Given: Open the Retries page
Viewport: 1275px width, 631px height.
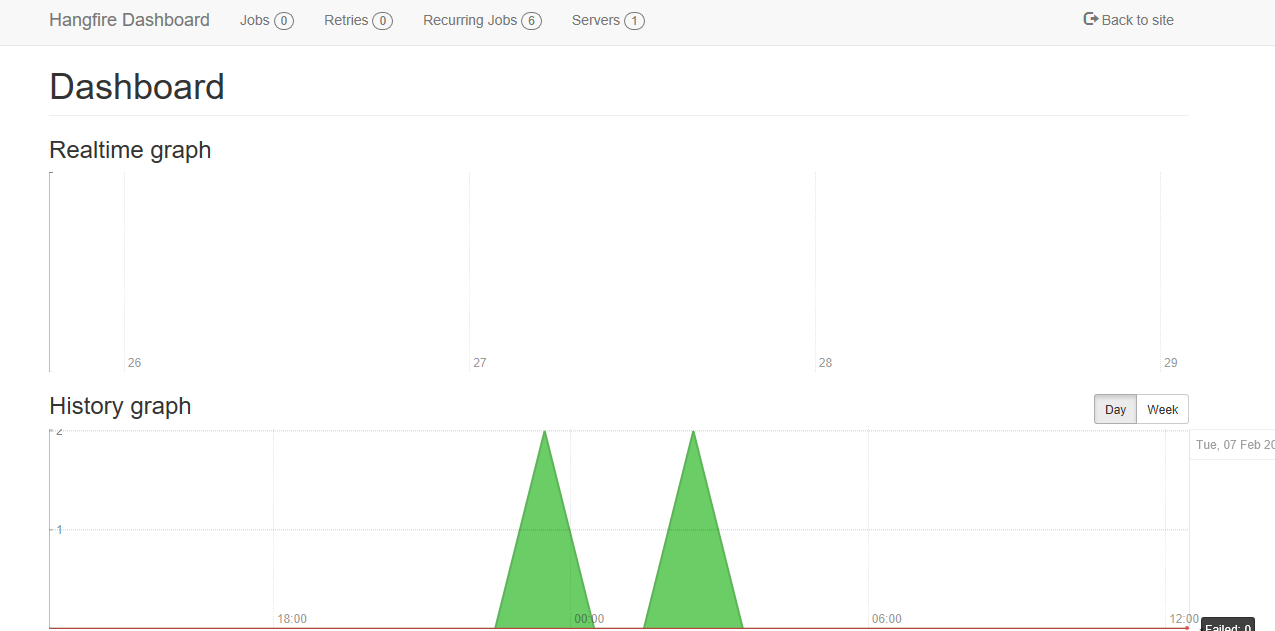Looking at the screenshot, I should tap(358, 20).
